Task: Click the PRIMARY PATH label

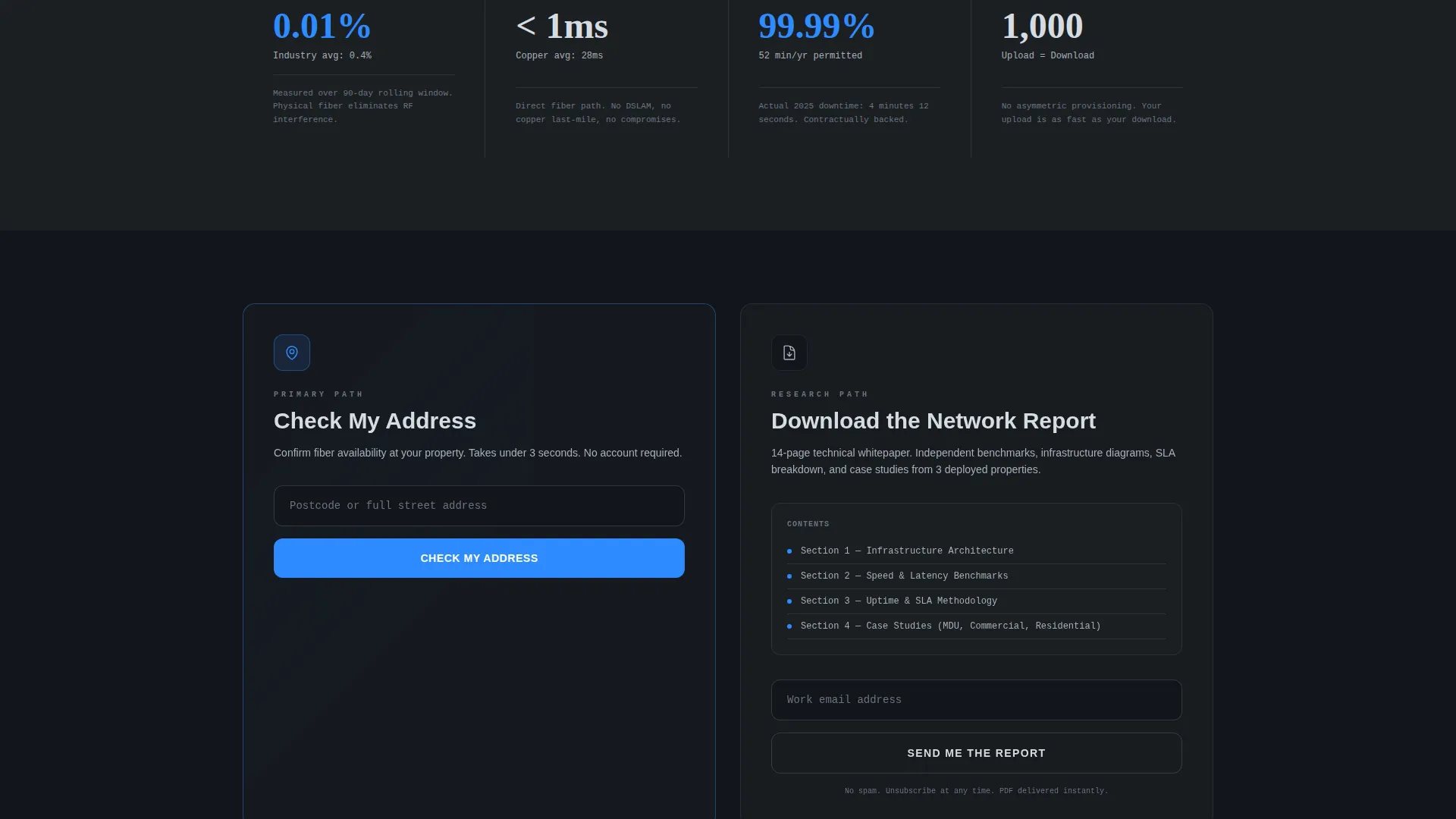Action: (x=318, y=394)
